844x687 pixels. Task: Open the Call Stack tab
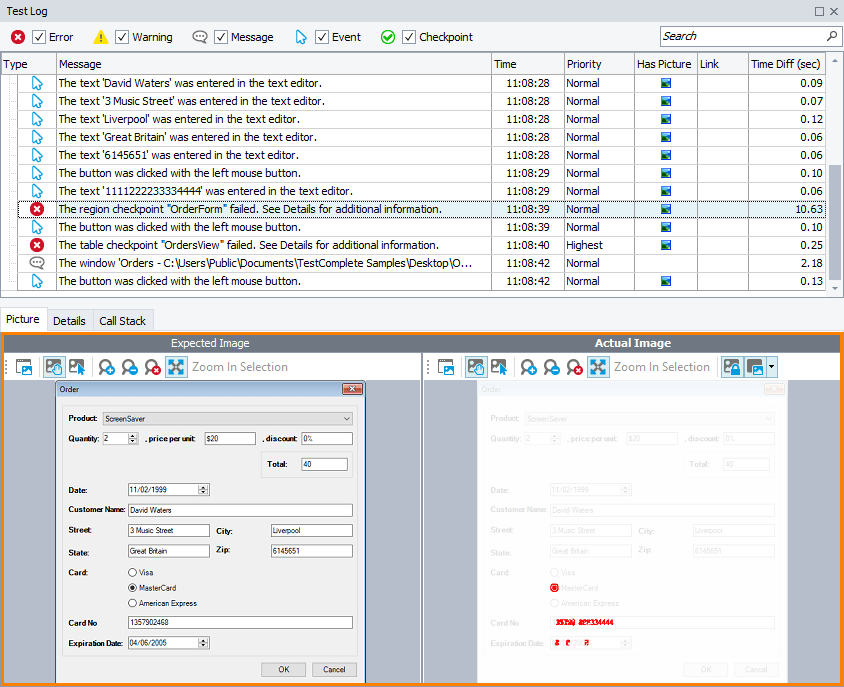point(122,321)
